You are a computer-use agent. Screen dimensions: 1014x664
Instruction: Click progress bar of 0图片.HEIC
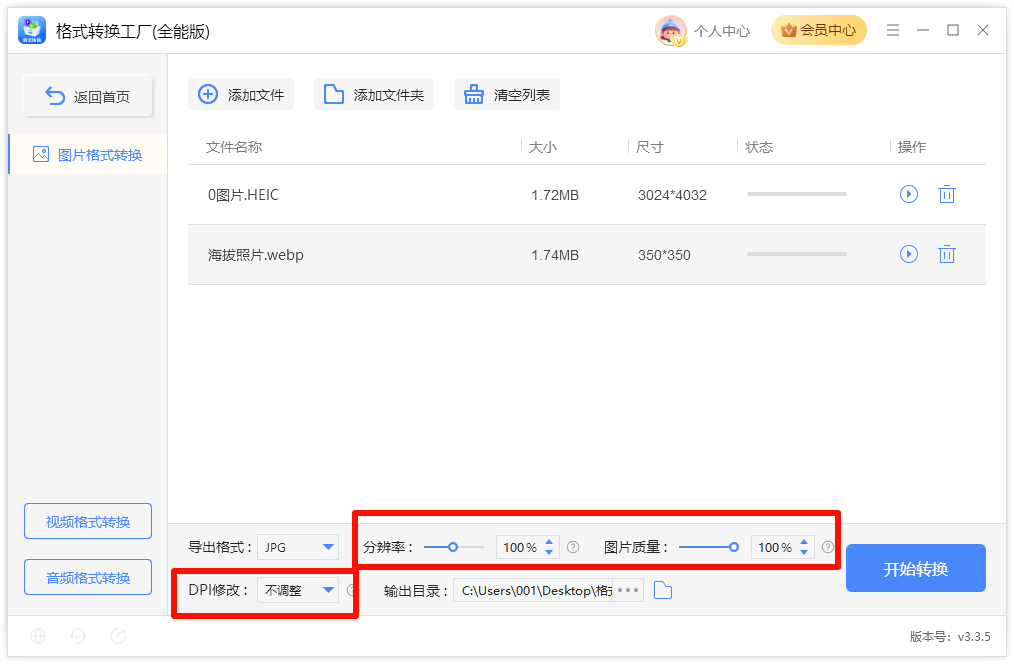pyautogui.click(x=797, y=194)
